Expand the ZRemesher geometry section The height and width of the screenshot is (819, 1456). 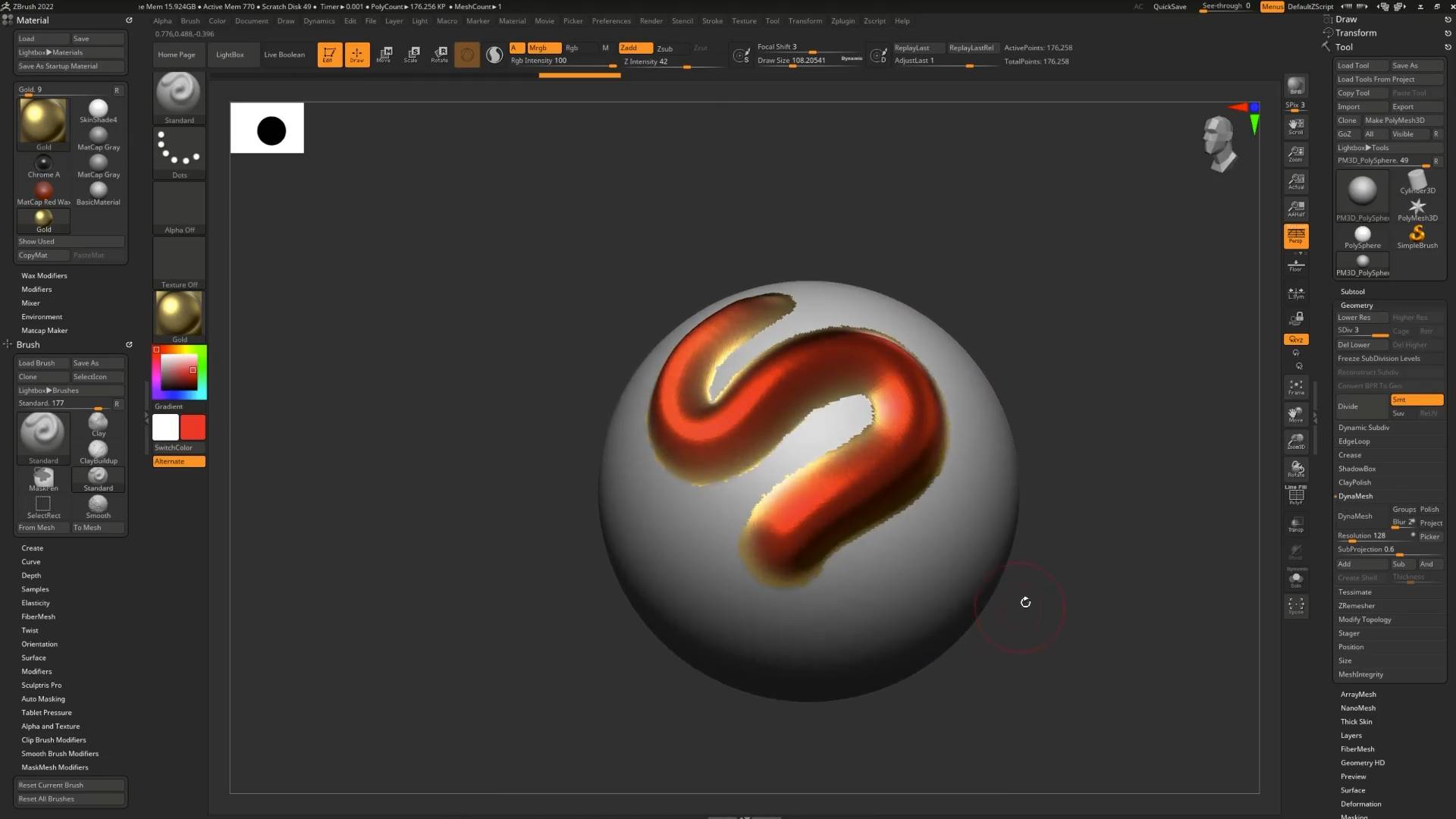[1357, 605]
